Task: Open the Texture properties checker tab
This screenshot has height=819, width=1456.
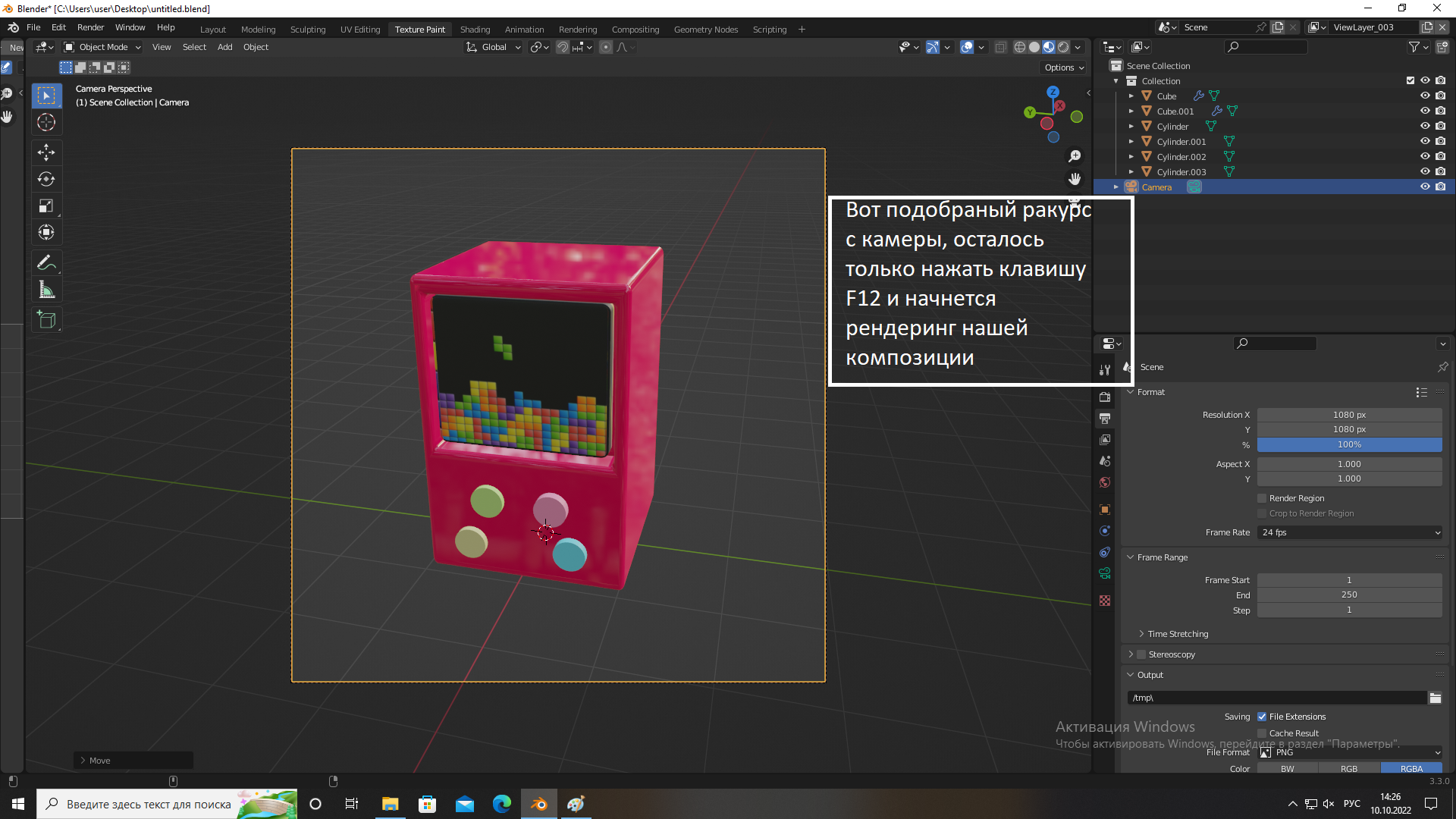Action: pyautogui.click(x=1105, y=600)
